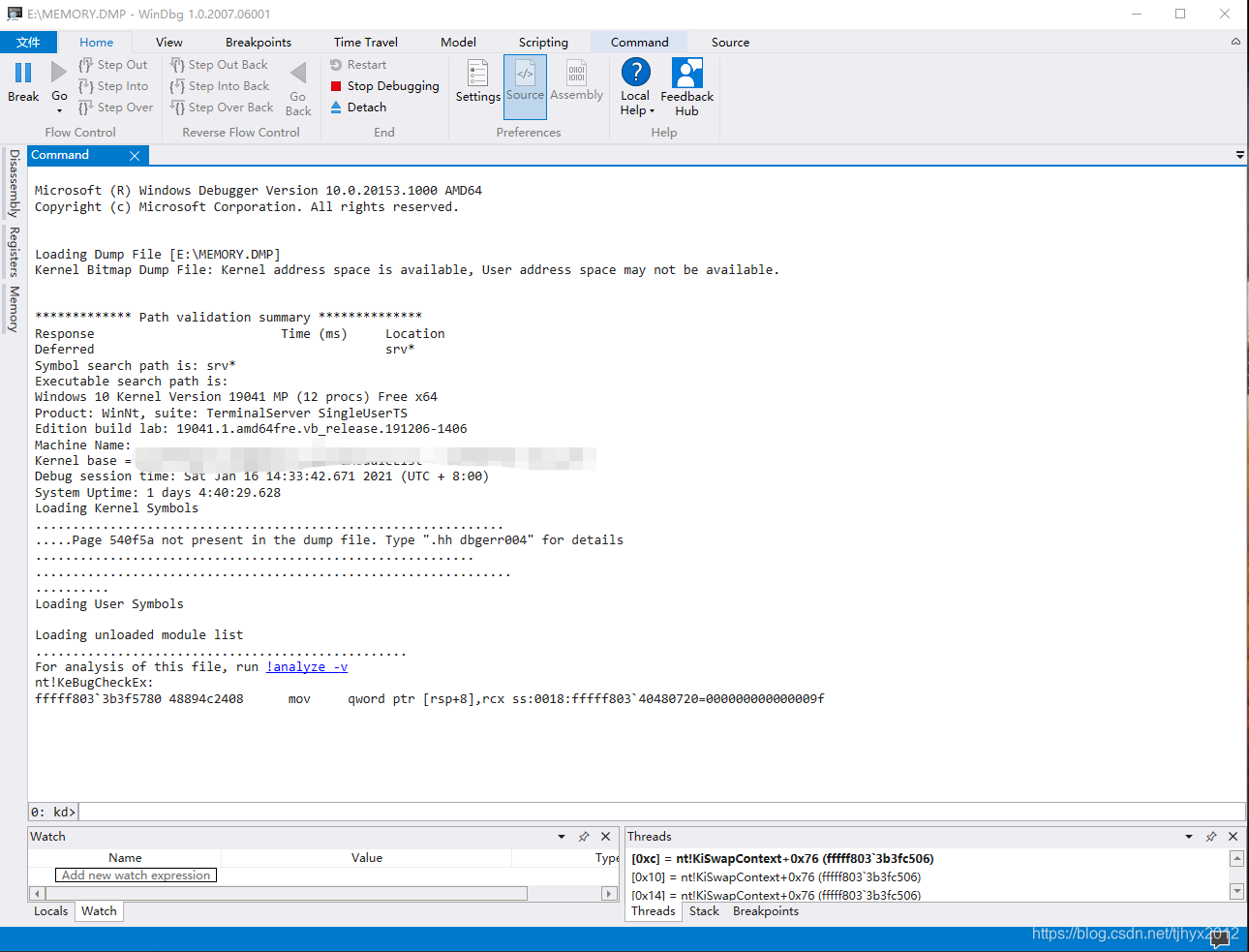Viewport: 1249px width, 952px height.
Task: Click the WinDbg title bar app icon
Action: 15,14
